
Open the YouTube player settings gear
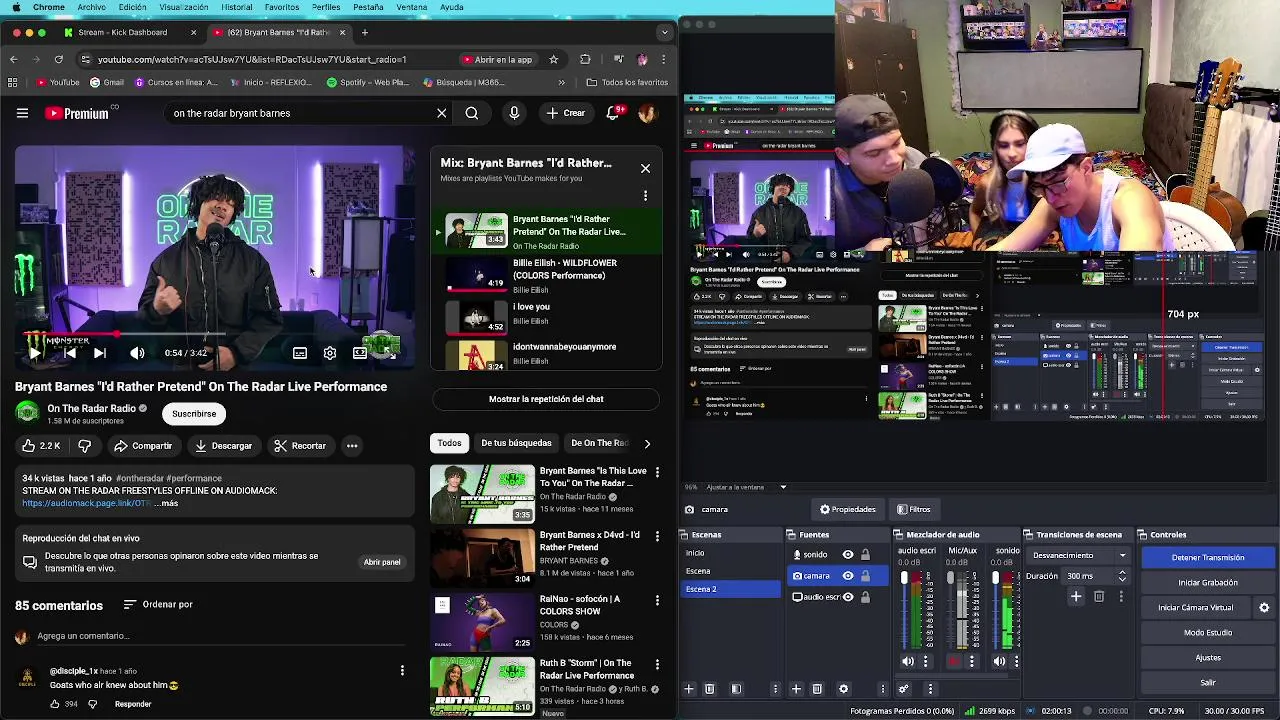click(330, 353)
